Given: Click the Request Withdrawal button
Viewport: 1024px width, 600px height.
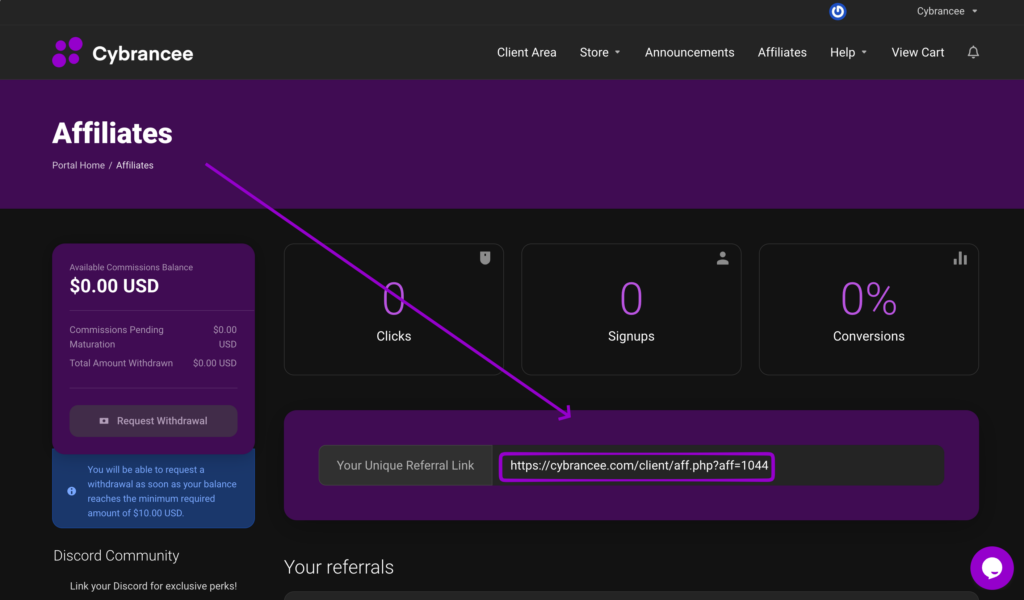Looking at the screenshot, I should pyautogui.click(x=153, y=421).
